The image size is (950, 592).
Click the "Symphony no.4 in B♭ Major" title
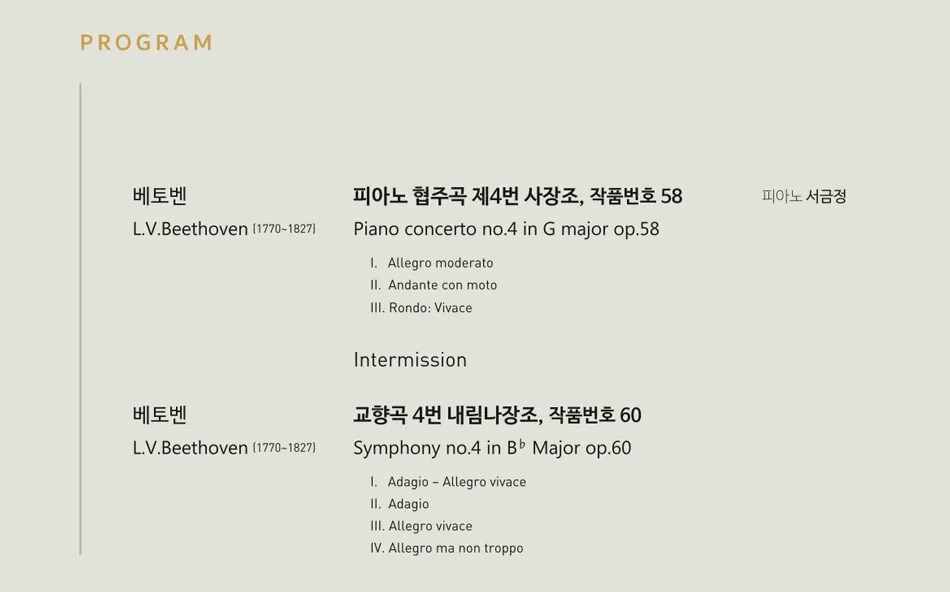(492, 448)
